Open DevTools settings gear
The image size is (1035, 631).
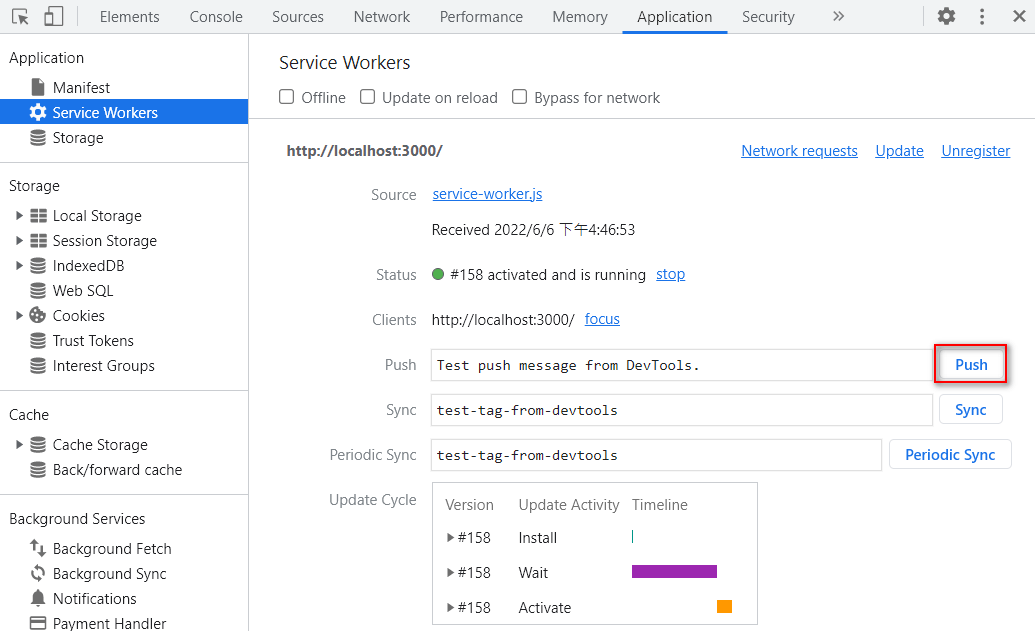point(946,17)
